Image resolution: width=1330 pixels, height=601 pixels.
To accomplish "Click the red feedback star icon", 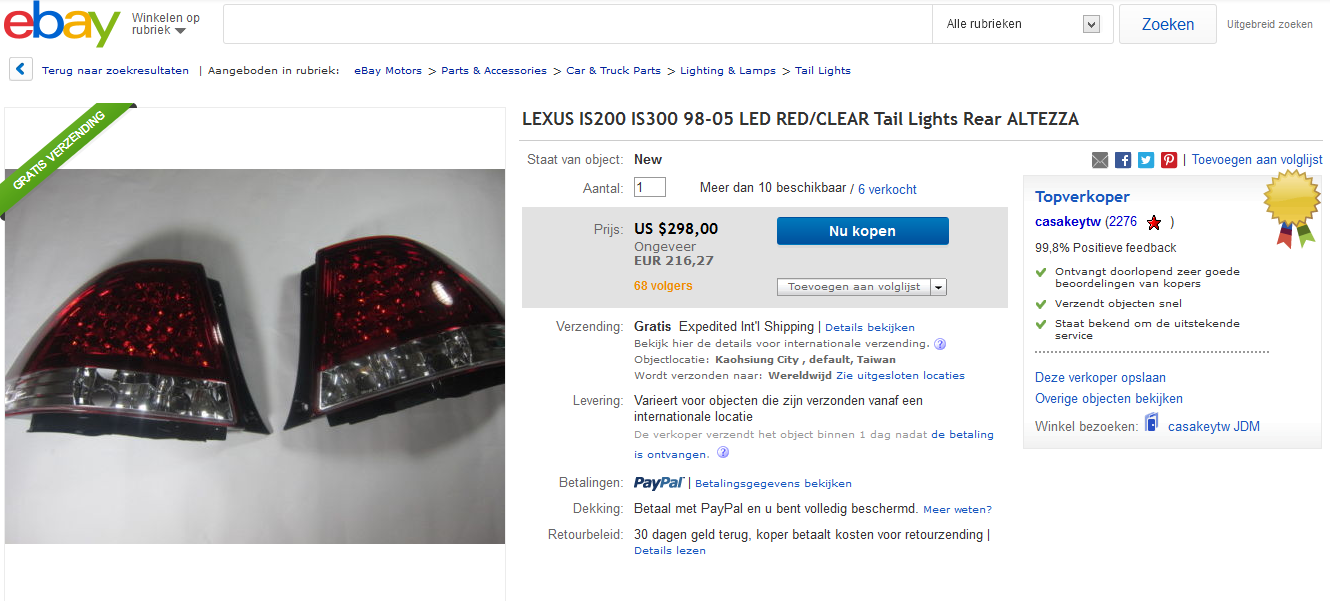I will coord(1154,222).
